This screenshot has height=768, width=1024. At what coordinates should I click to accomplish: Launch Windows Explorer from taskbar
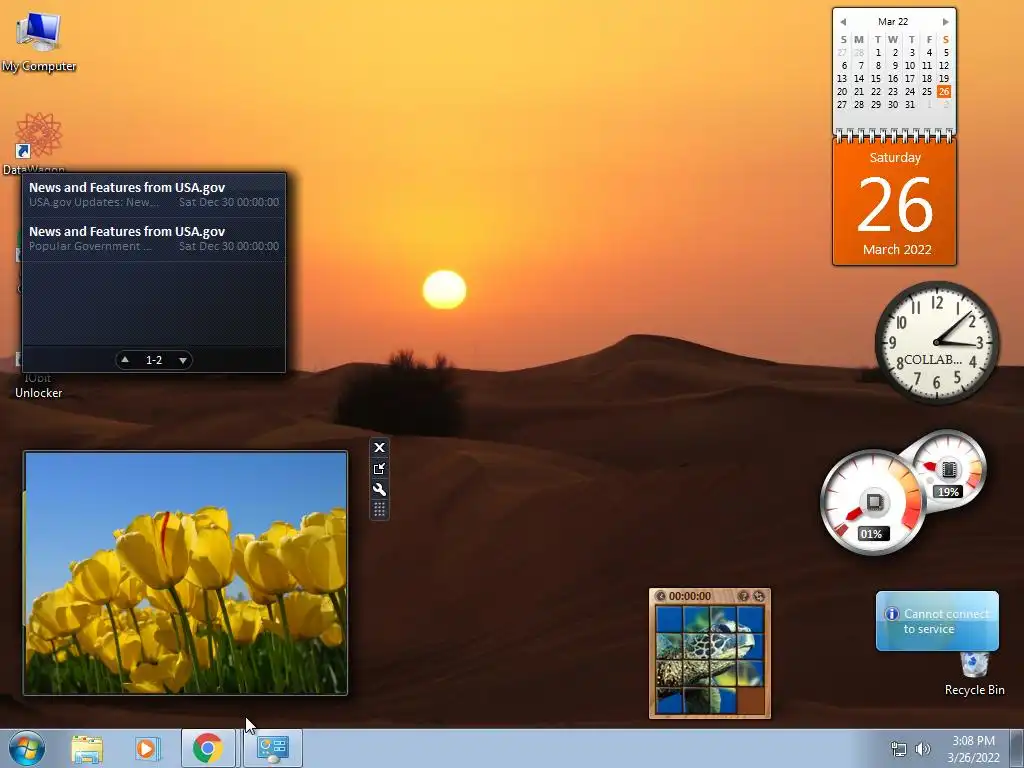pyautogui.click(x=87, y=749)
